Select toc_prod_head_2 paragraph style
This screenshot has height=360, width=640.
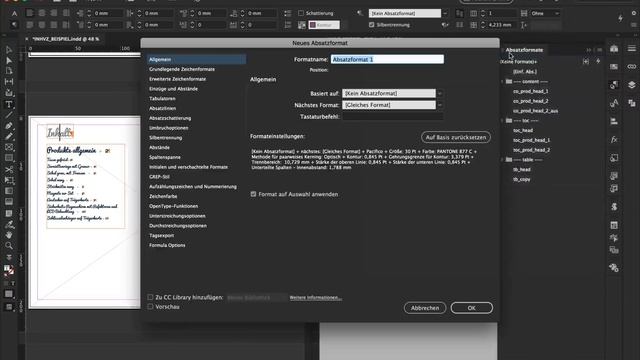[x=531, y=150]
